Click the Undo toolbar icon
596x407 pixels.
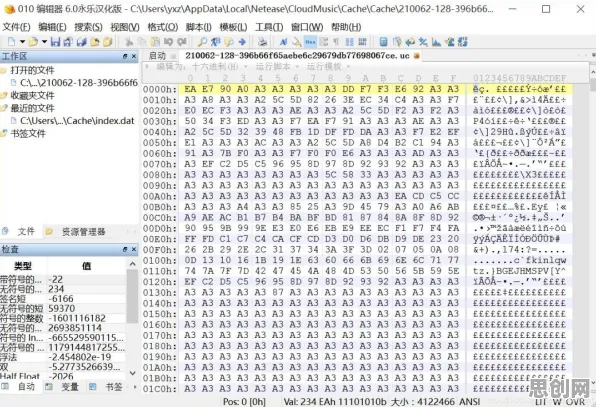pyautogui.click(x=168, y=42)
